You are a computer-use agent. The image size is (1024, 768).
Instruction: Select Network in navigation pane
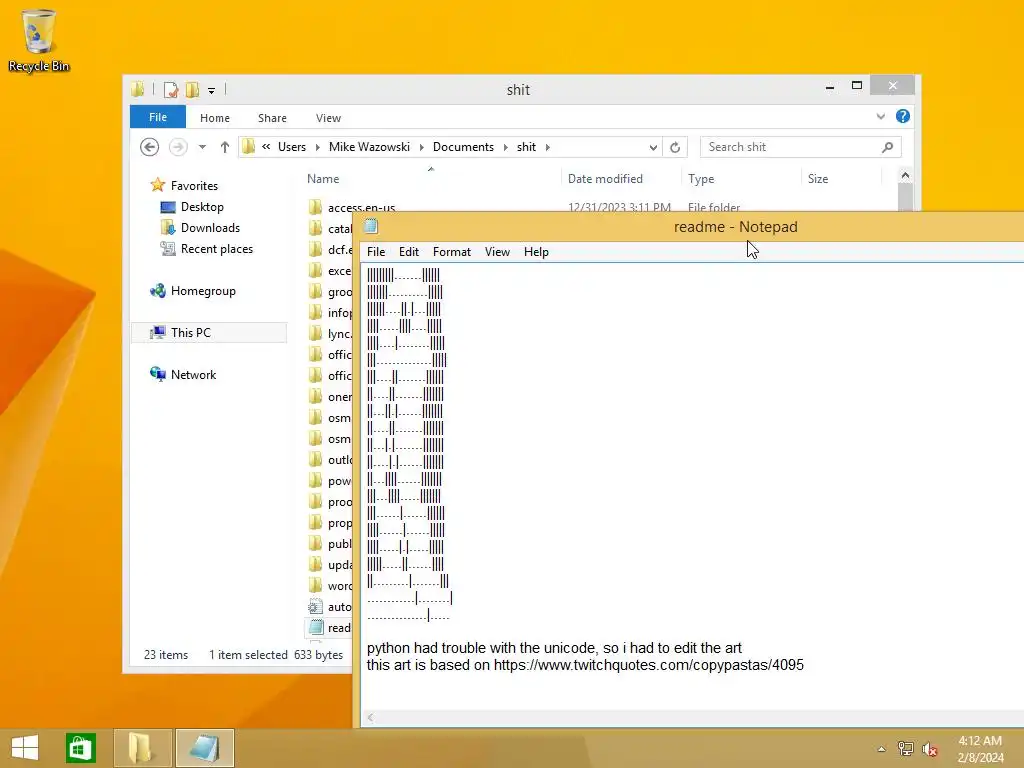193,374
